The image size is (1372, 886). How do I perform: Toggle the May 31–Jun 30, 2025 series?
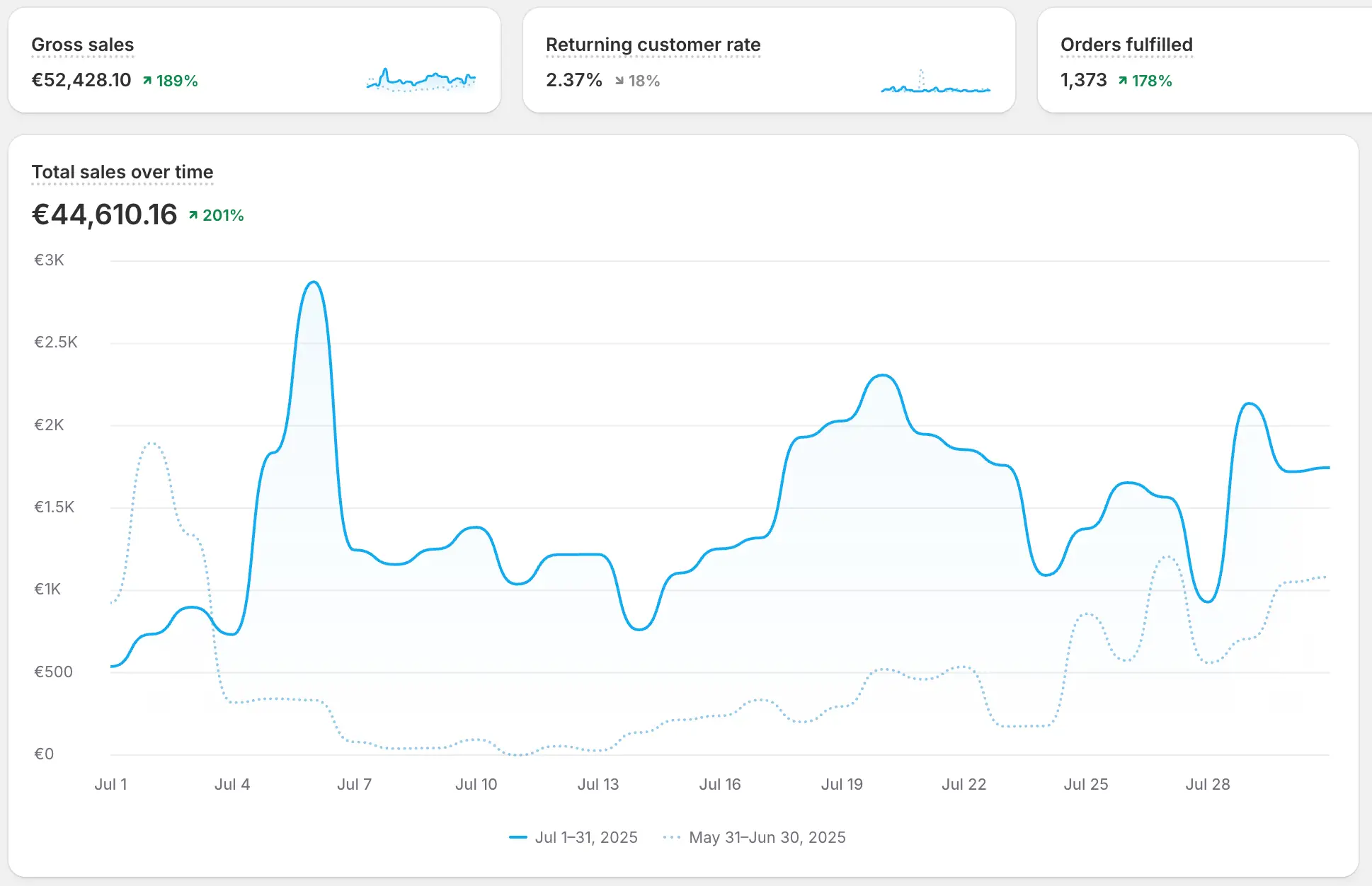(x=767, y=837)
